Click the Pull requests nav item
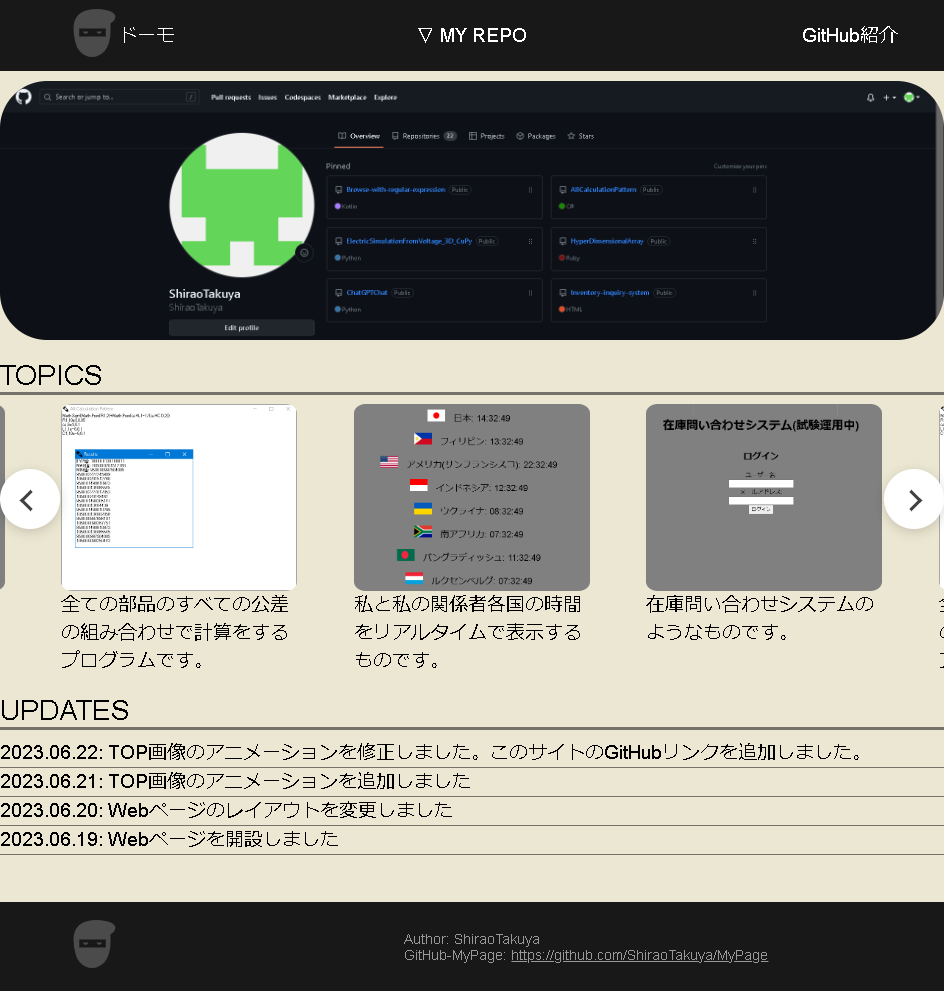 click(x=231, y=97)
